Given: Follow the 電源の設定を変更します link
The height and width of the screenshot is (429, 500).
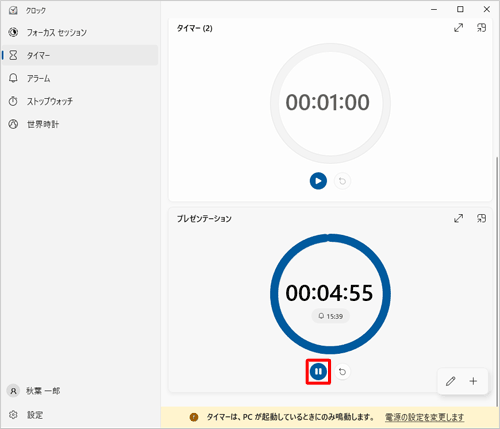Looking at the screenshot, I should pos(424,417).
